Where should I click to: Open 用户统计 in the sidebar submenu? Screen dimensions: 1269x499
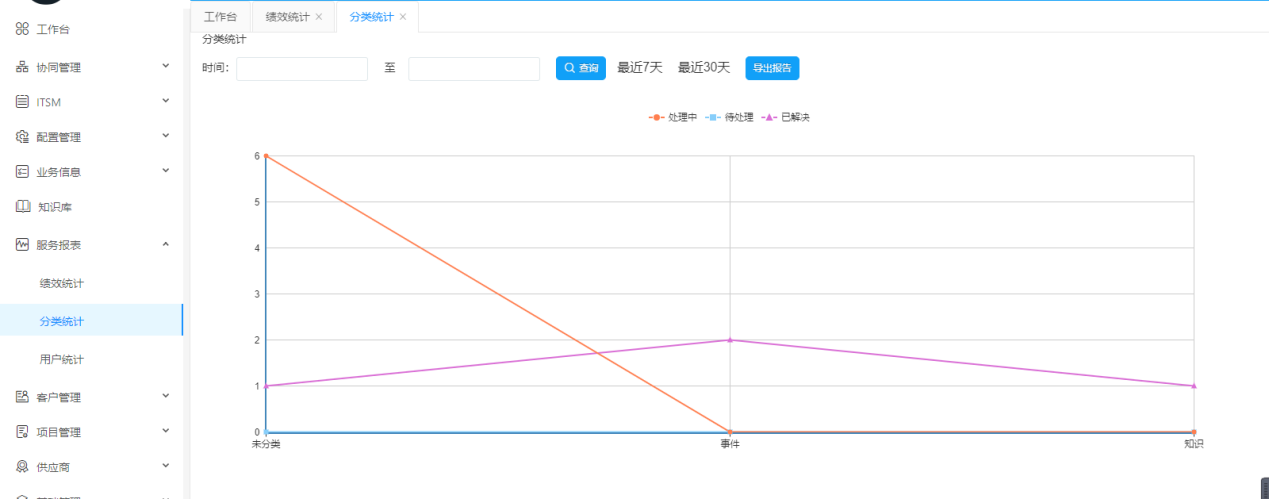62,359
